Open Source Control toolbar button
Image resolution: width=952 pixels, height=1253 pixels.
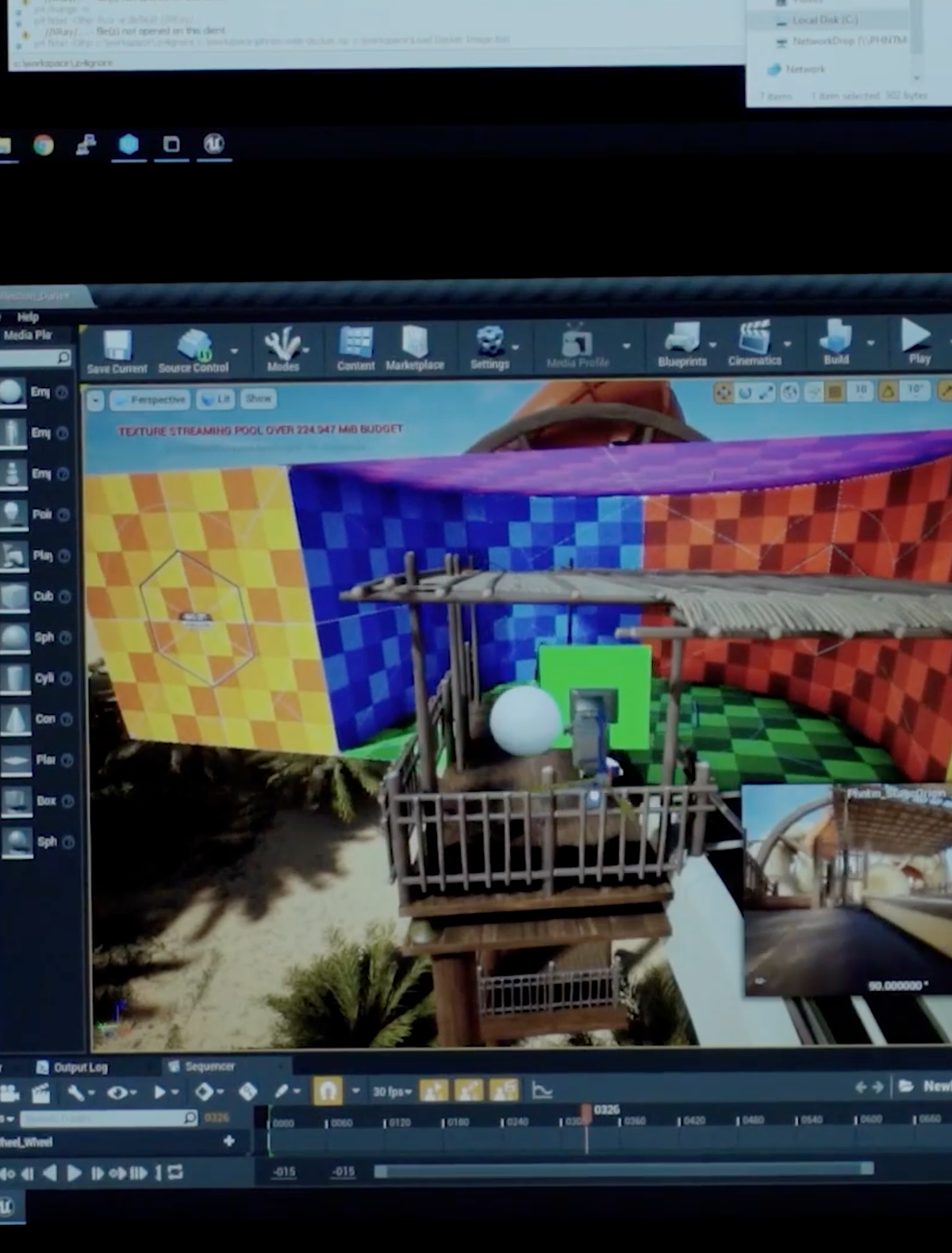click(x=193, y=352)
